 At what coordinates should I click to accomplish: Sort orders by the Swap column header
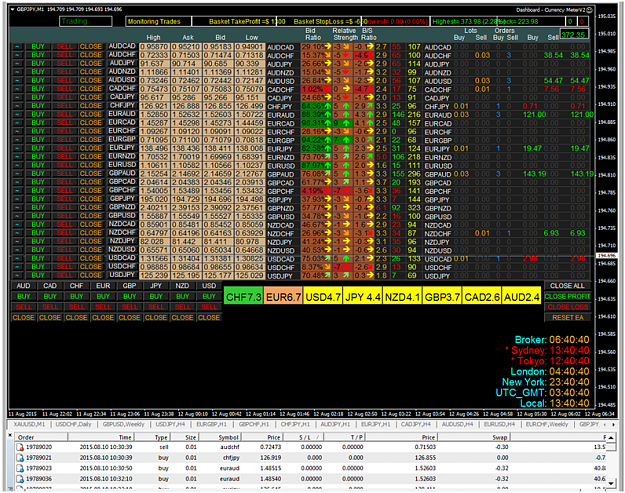point(473,437)
